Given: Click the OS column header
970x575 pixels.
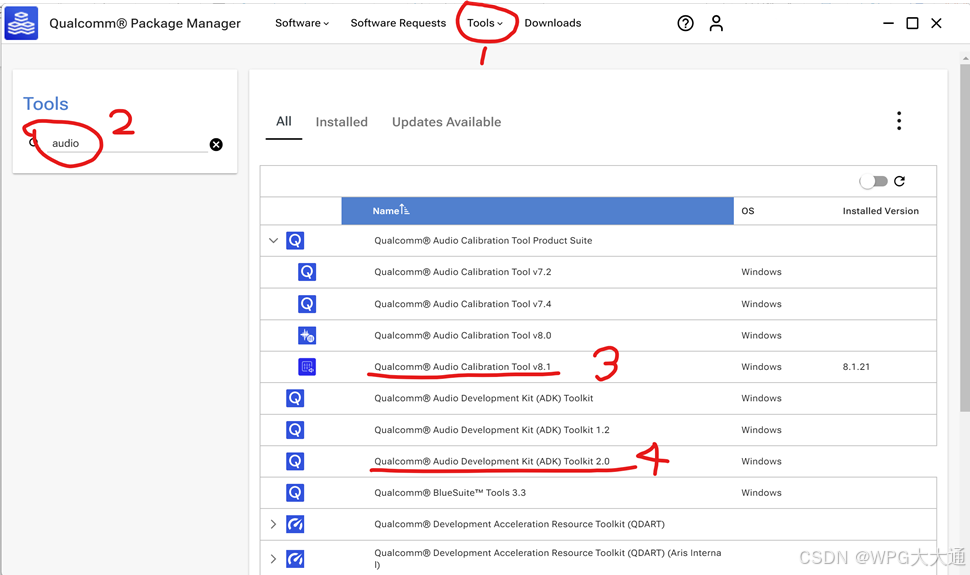Looking at the screenshot, I should [x=748, y=210].
